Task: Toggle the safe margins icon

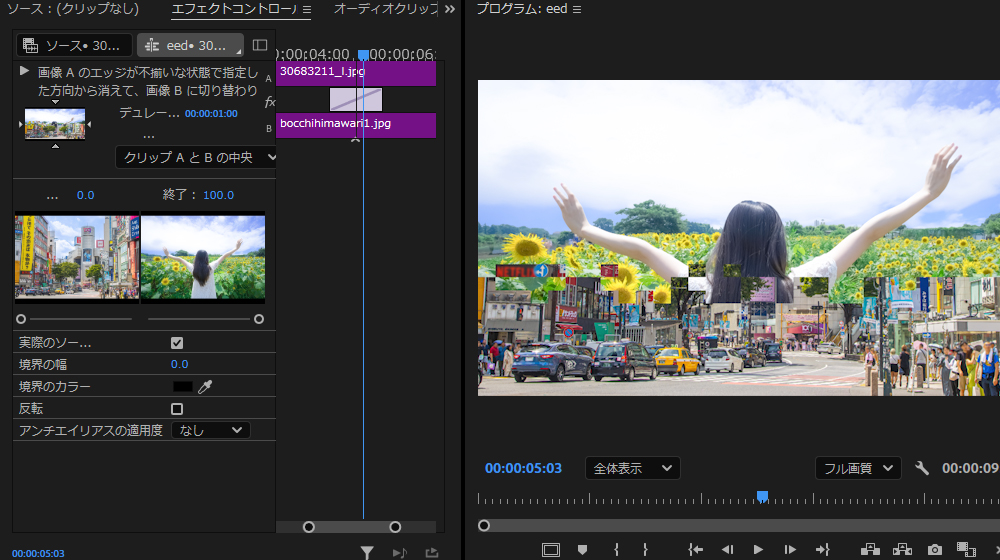Action: click(550, 550)
